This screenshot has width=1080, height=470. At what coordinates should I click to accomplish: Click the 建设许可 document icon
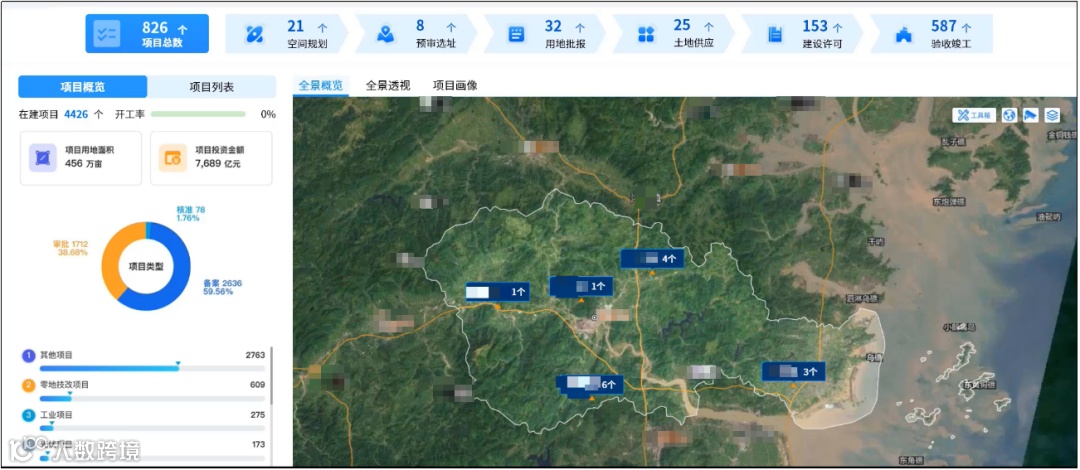click(776, 34)
